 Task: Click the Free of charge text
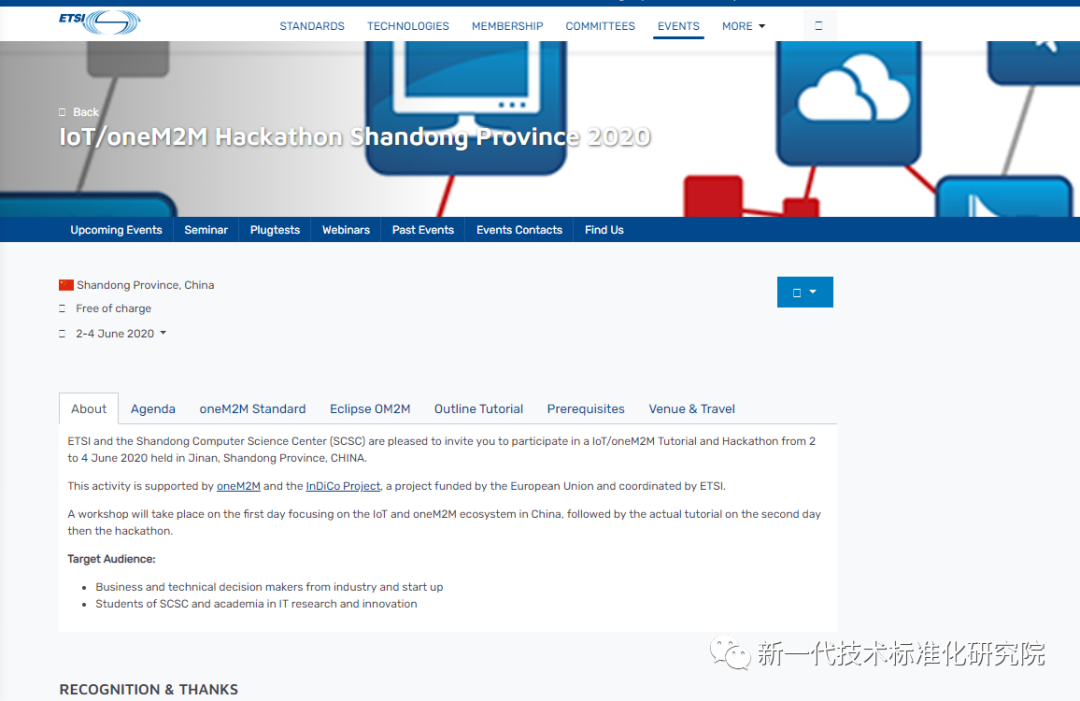tap(113, 308)
